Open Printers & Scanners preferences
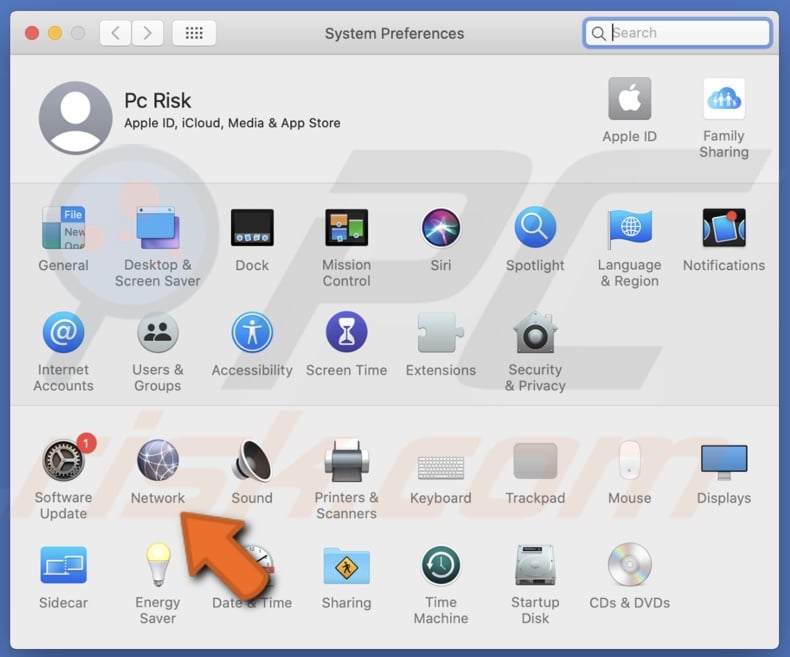The width and height of the screenshot is (790, 657). tap(346, 462)
